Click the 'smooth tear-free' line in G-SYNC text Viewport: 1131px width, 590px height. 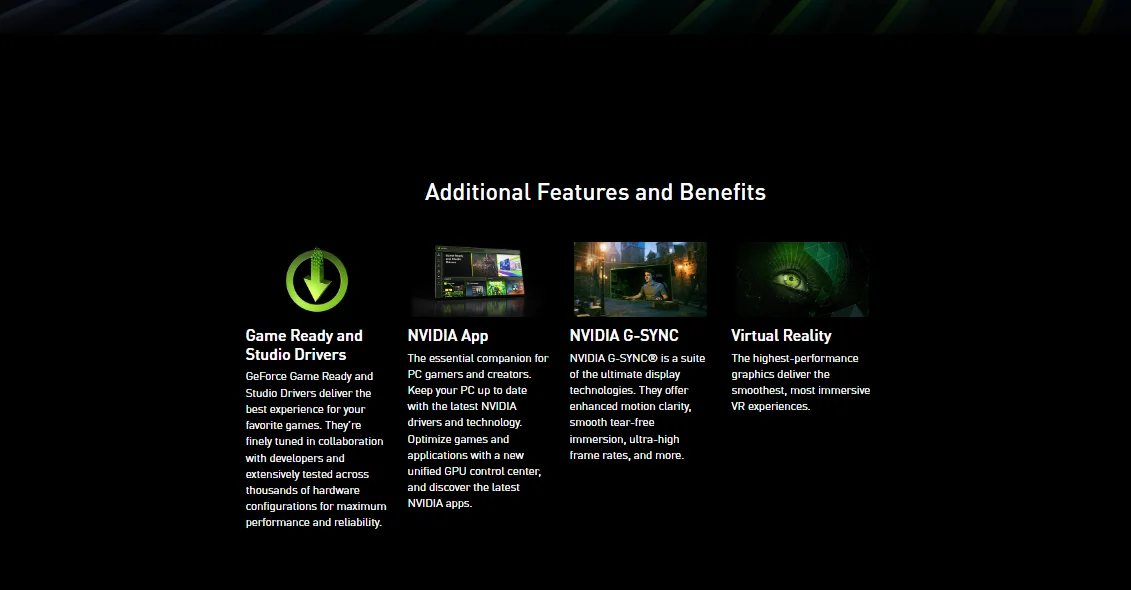(x=612, y=423)
